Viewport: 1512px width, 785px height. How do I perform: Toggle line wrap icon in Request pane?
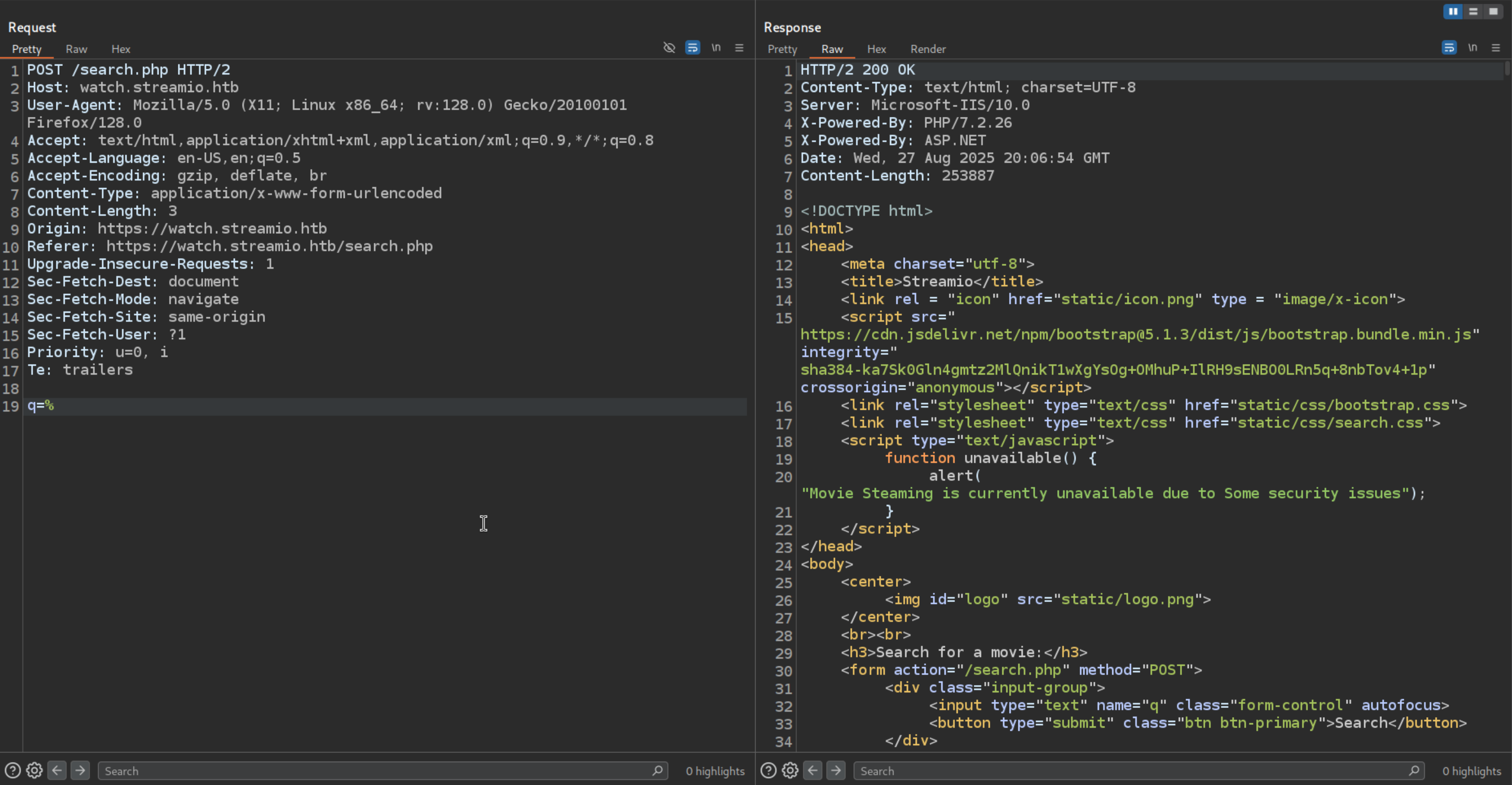(x=693, y=48)
